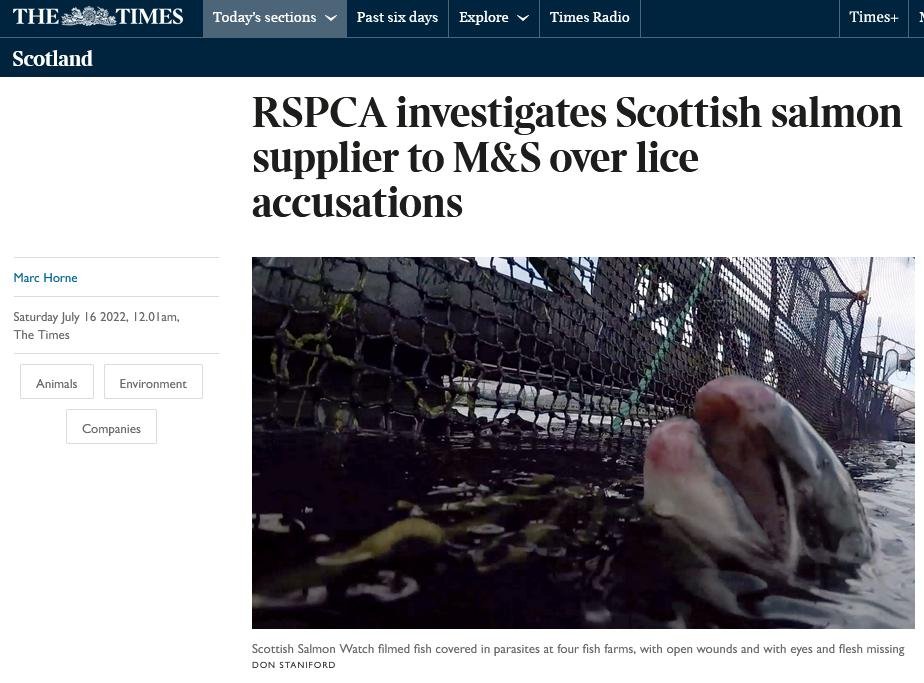
Task: Open Times Radio from the nav bar
Action: pyautogui.click(x=589, y=18)
